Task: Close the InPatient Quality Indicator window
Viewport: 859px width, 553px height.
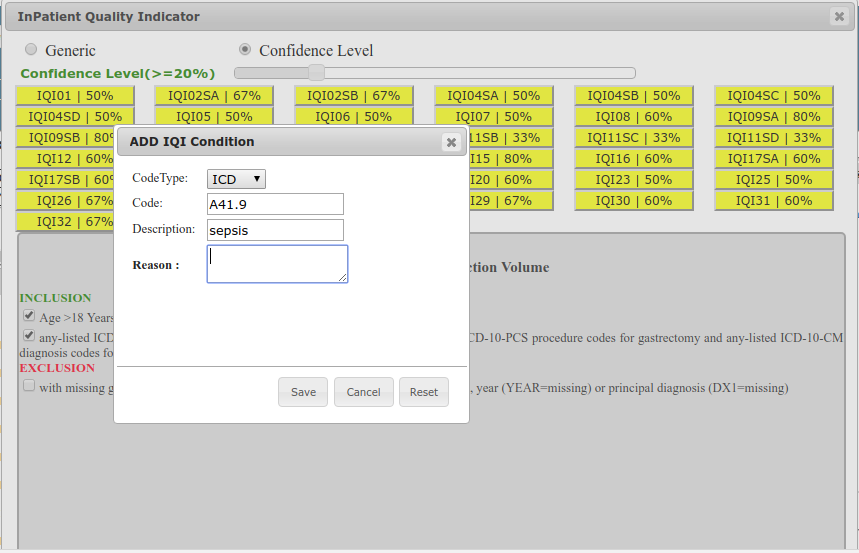Action: [x=838, y=16]
